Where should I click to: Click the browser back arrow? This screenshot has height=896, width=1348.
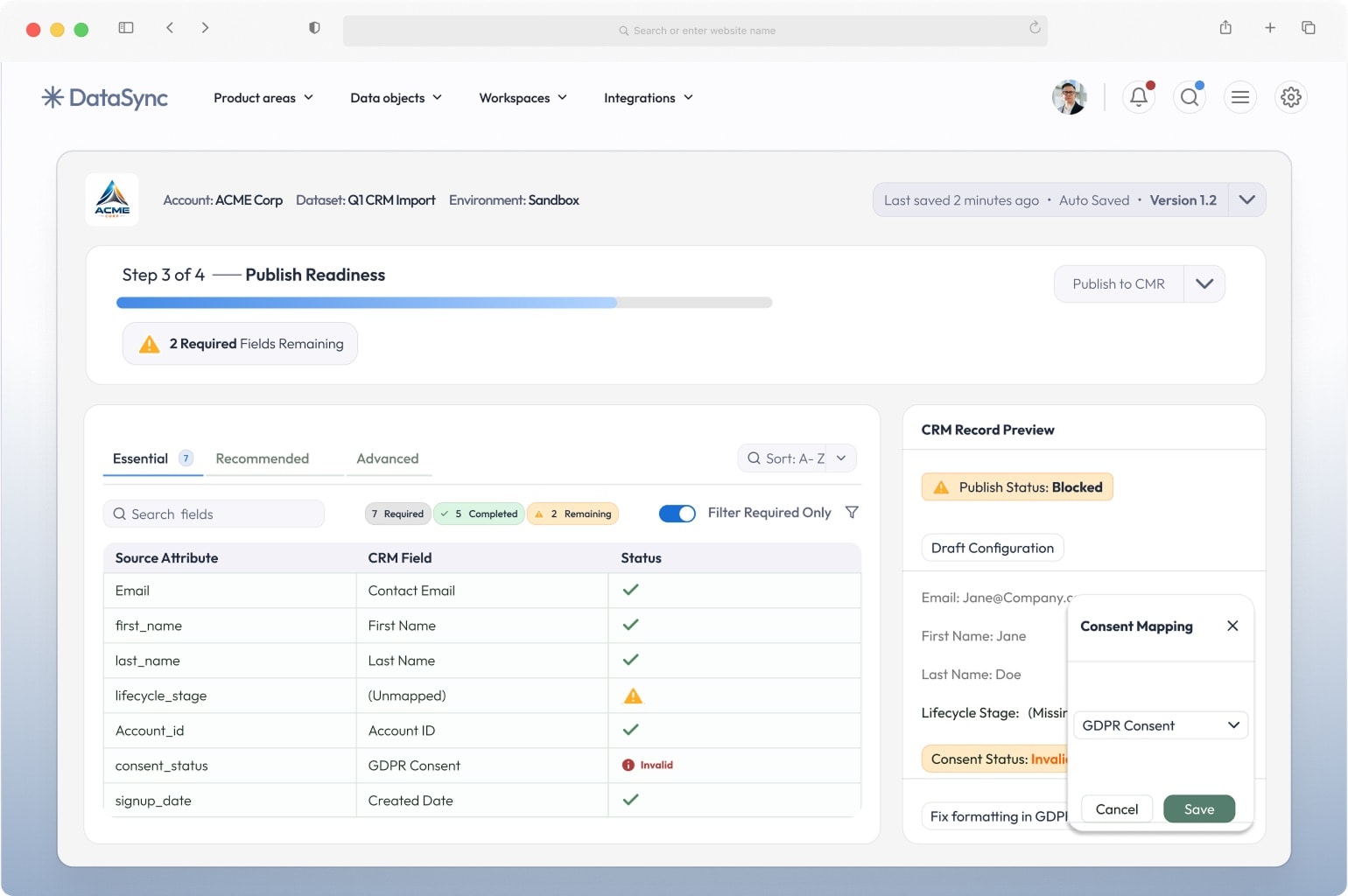(170, 28)
